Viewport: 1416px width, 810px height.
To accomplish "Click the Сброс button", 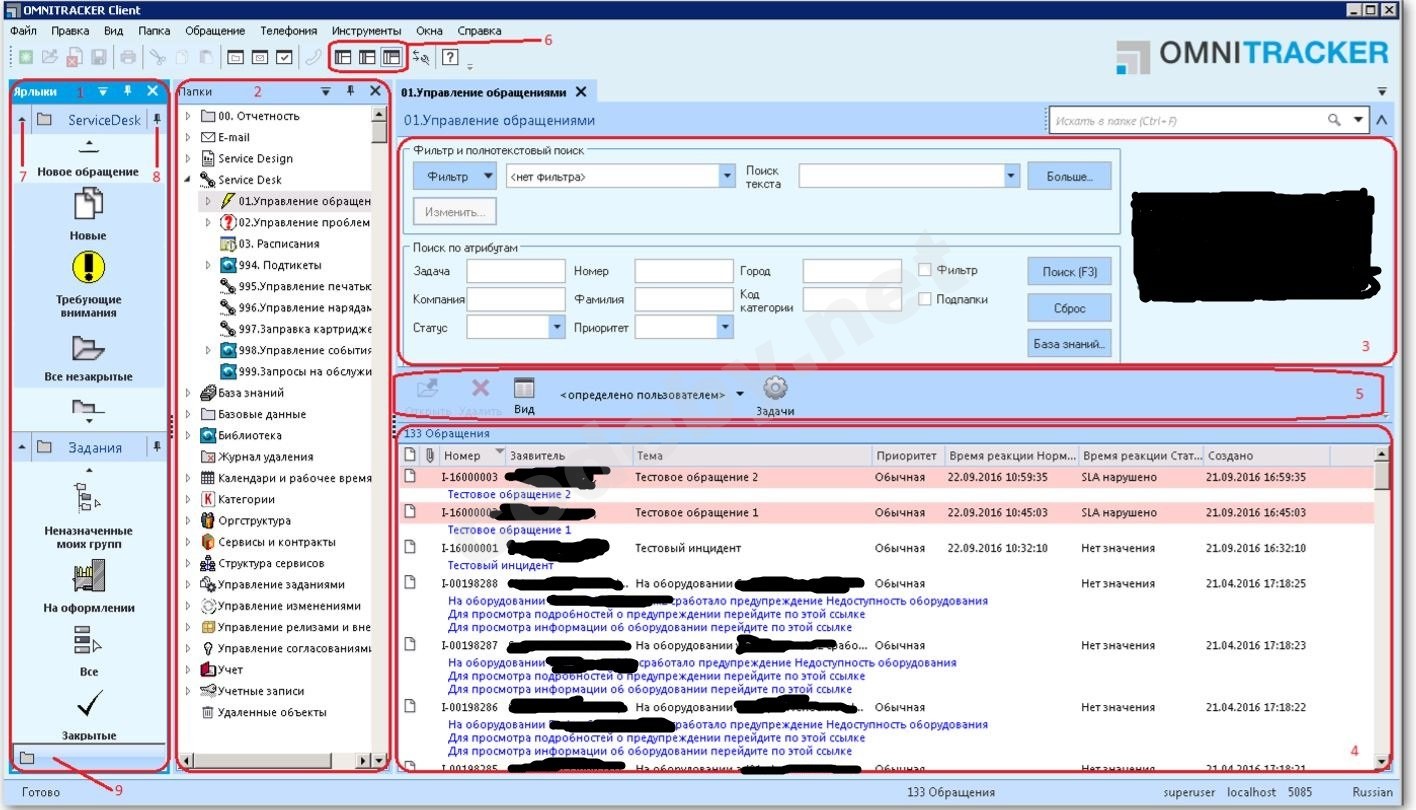I will [x=1069, y=308].
